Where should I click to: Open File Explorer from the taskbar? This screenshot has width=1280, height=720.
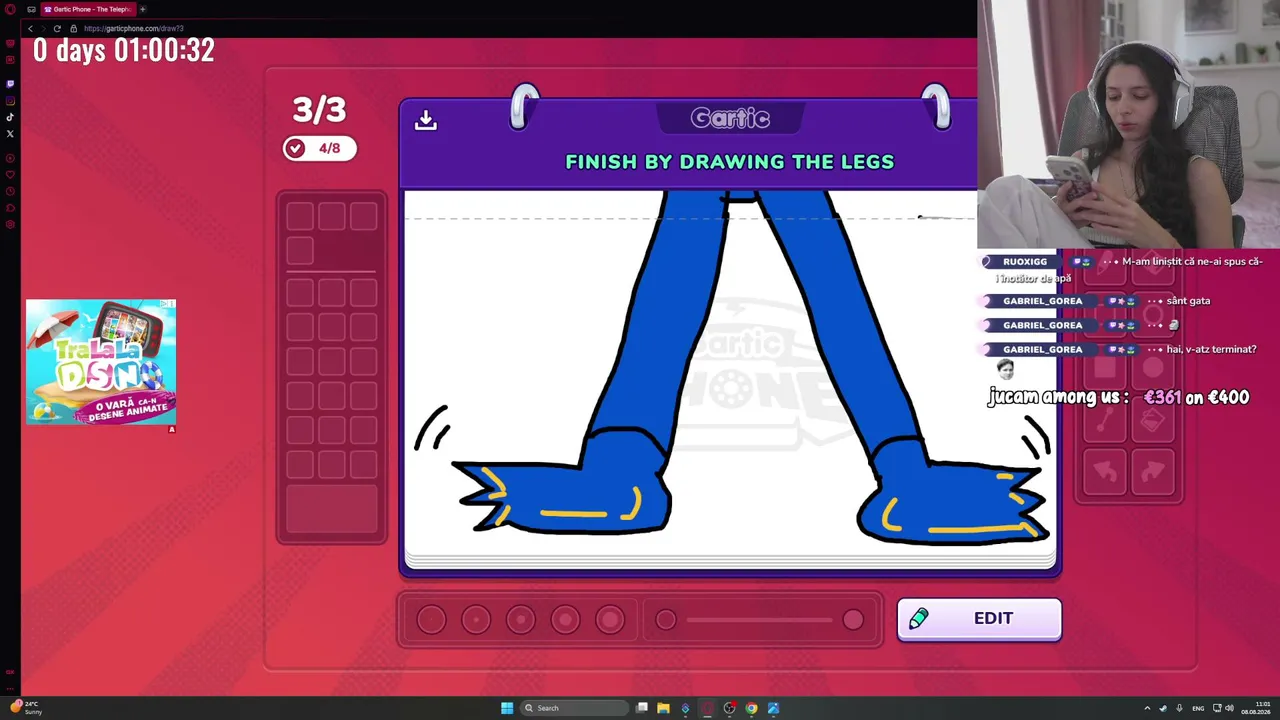click(x=663, y=708)
